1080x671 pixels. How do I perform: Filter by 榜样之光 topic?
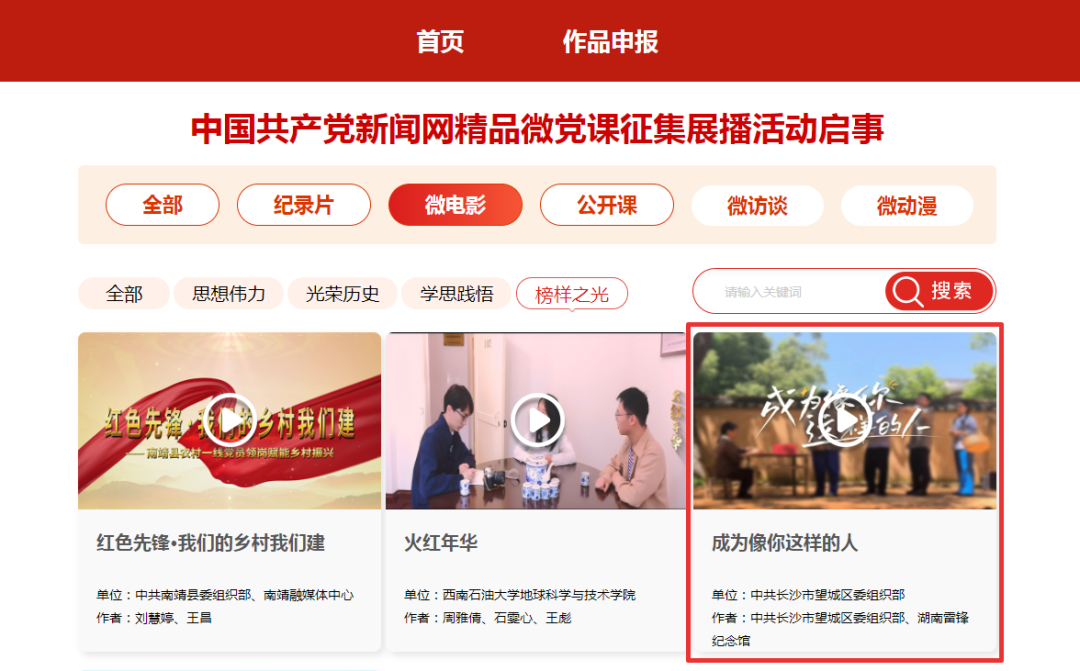(x=572, y=294)
